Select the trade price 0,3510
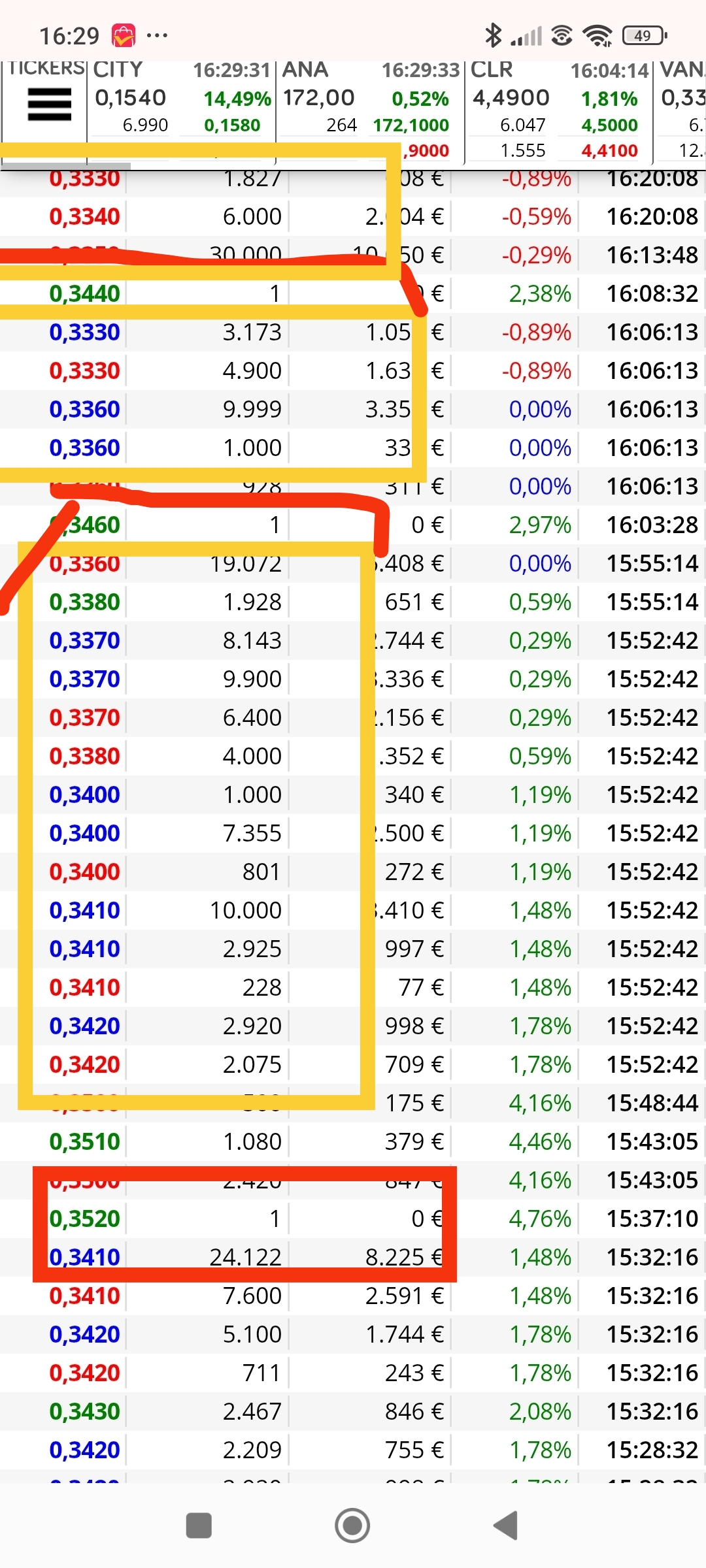Viewport: 706px width, 1568px height. (x=85, y=1142)
